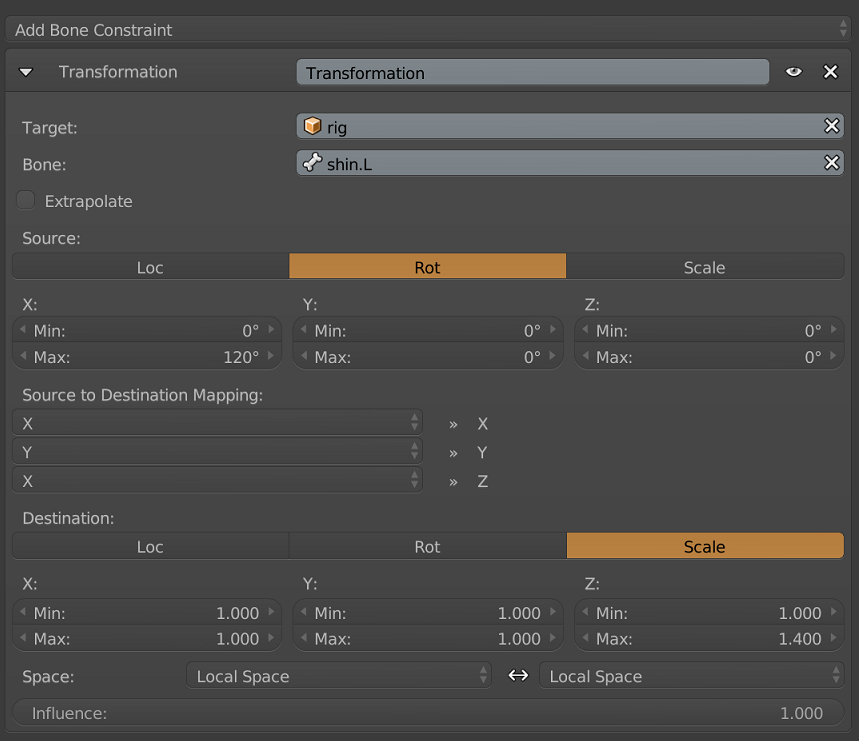Select Scale as the Source type
The width and height of the screenshot is (859, 741).
coord(705,267)
